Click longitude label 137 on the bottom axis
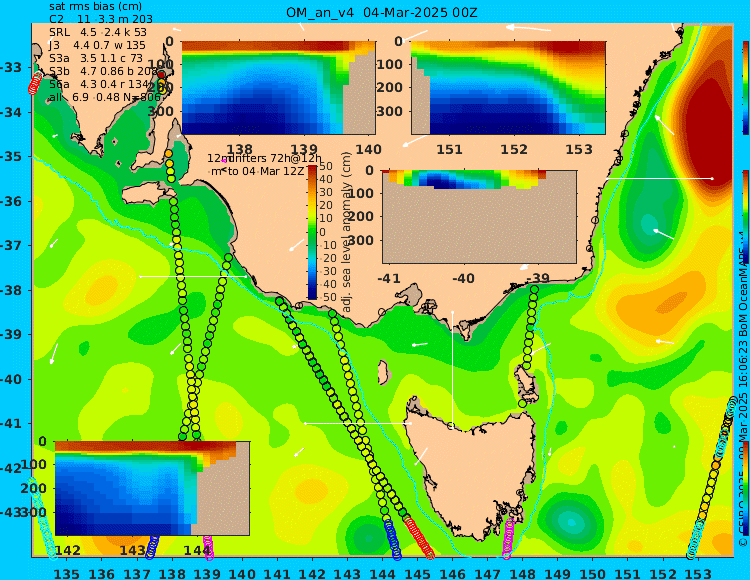This screenshot has height=580, width=750. 137,573
